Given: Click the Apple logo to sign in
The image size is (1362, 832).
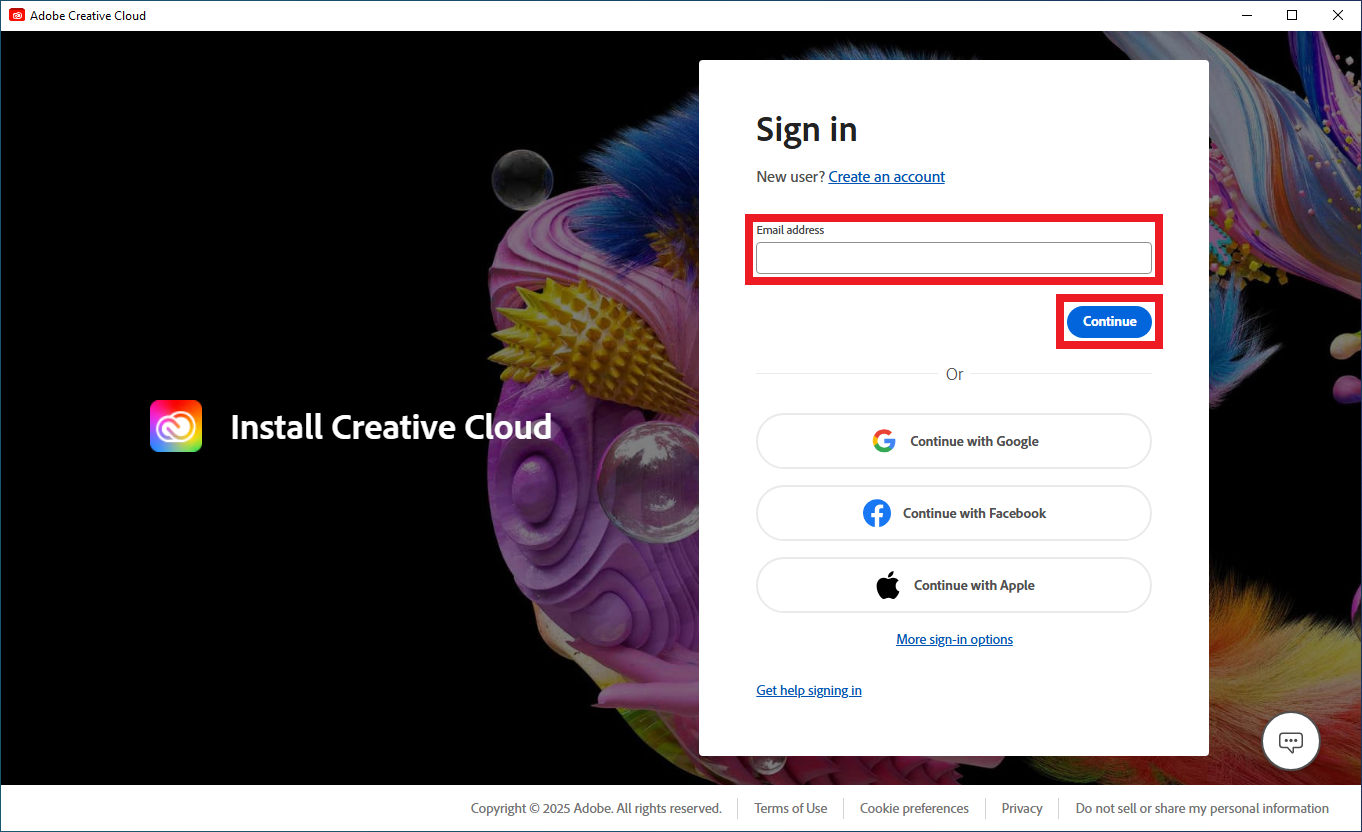Looking at the screenshot, I should point(888,585).
